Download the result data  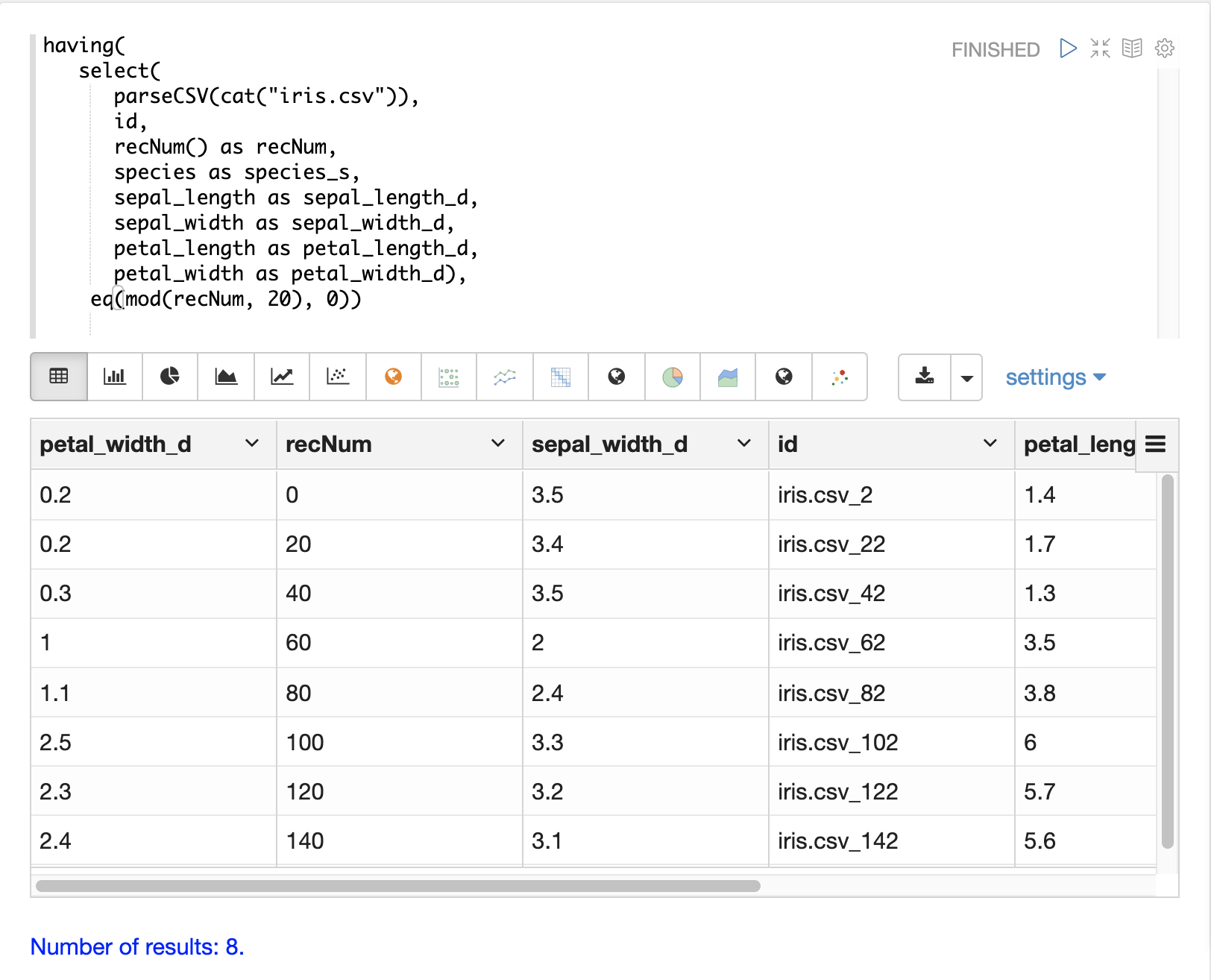click(x=925, y=377)
